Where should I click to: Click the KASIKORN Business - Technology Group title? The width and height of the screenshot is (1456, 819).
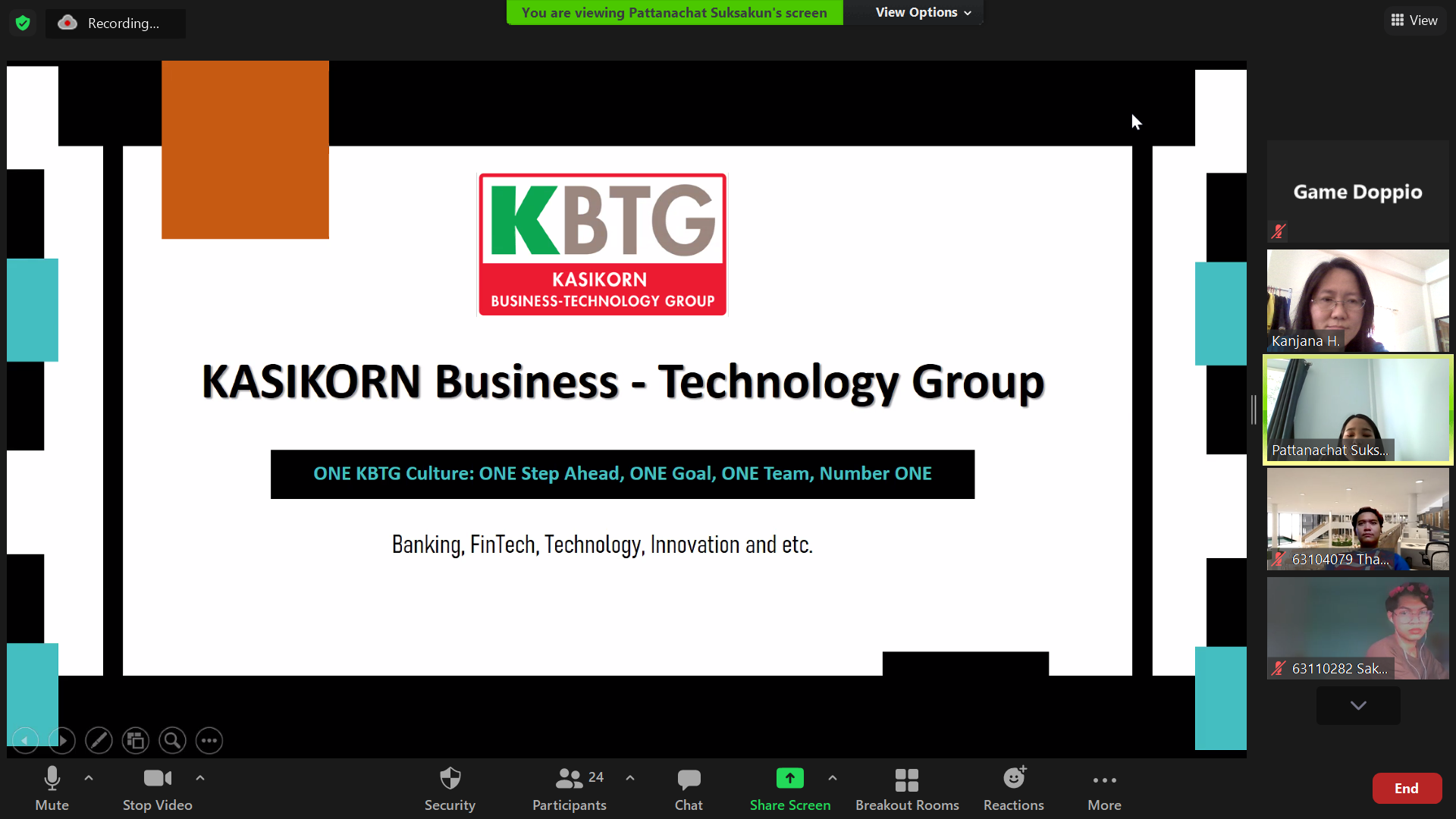[623, 381]
